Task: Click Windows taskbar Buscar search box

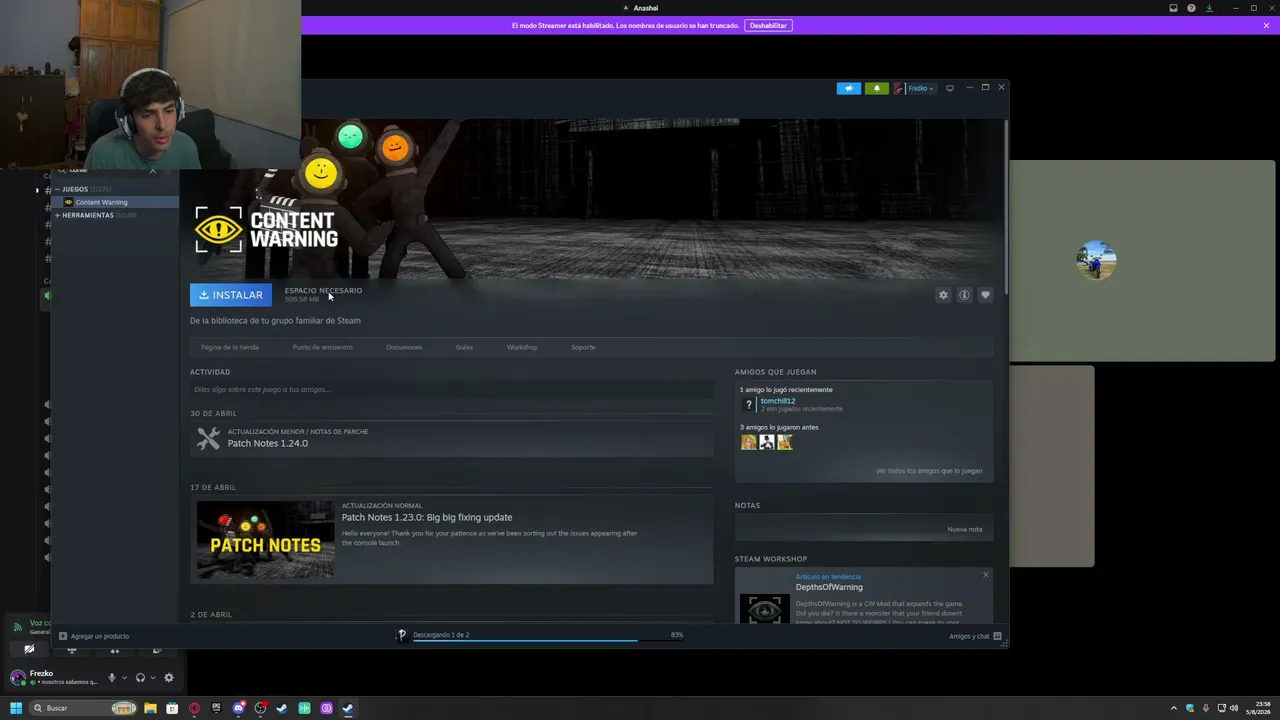Action: click(x=84, y=708)
